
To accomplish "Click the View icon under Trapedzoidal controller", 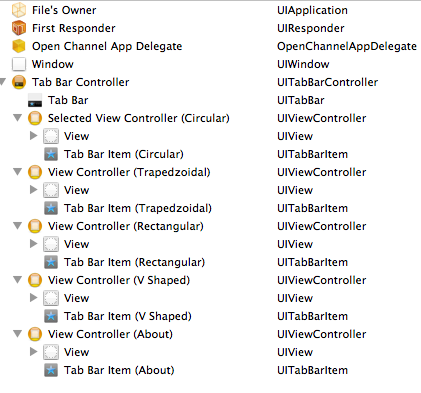I will 51,190.
